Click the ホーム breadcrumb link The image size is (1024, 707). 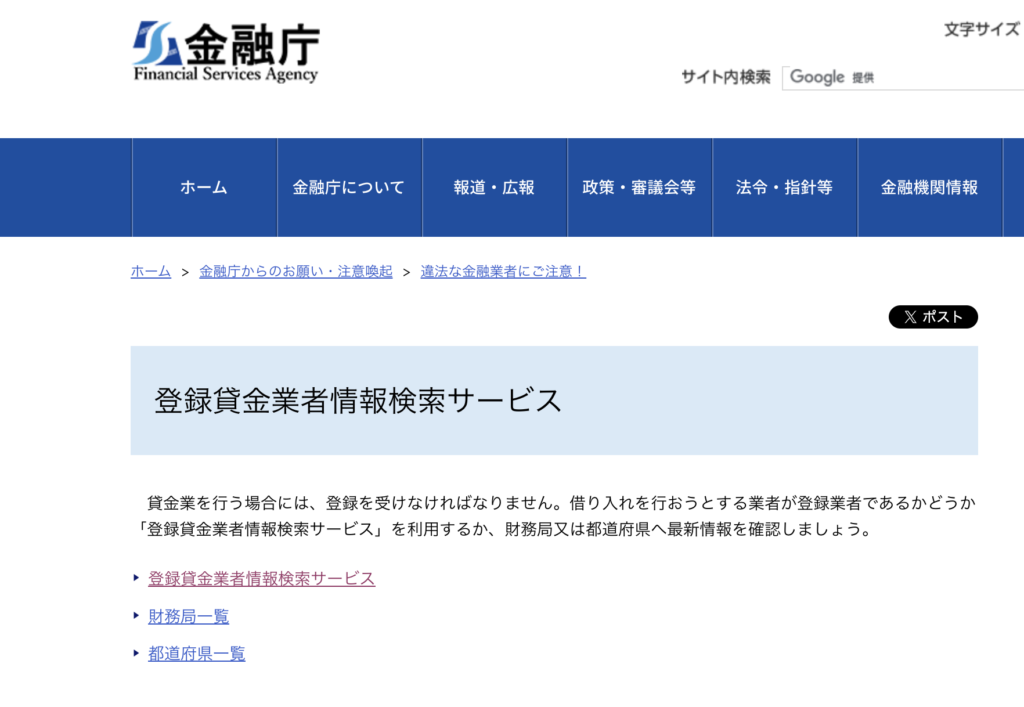pos(148,270)
